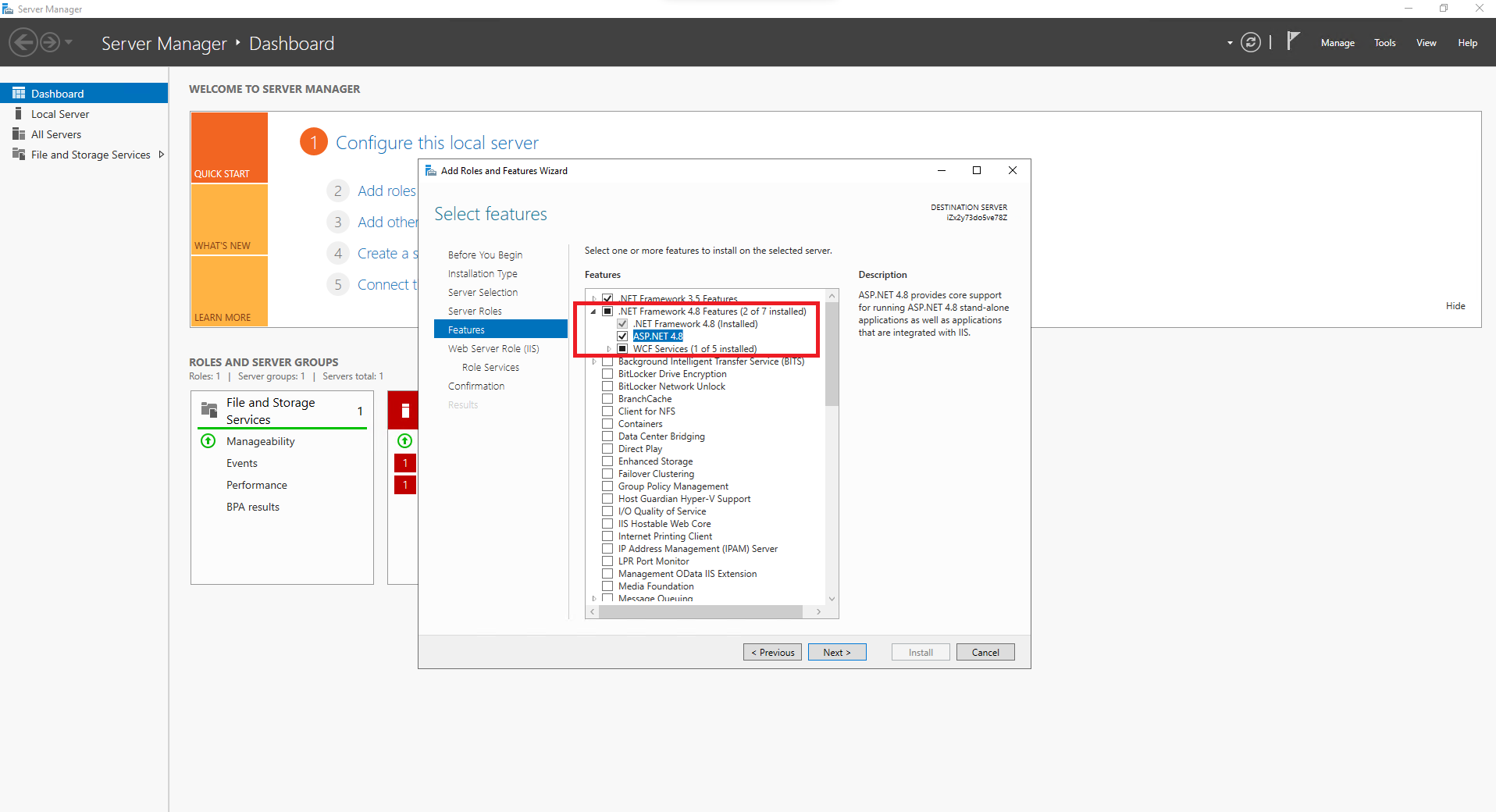Expand the File and Storage Services sidebar arrow
Screen dimensions: 1496x812
[x=162, y=155]
